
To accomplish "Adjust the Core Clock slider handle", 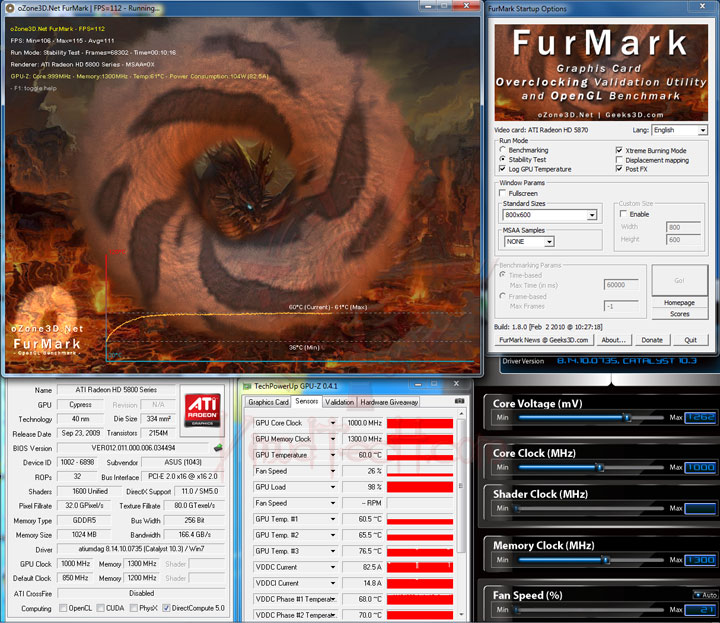I will click(x=599, y=467).
